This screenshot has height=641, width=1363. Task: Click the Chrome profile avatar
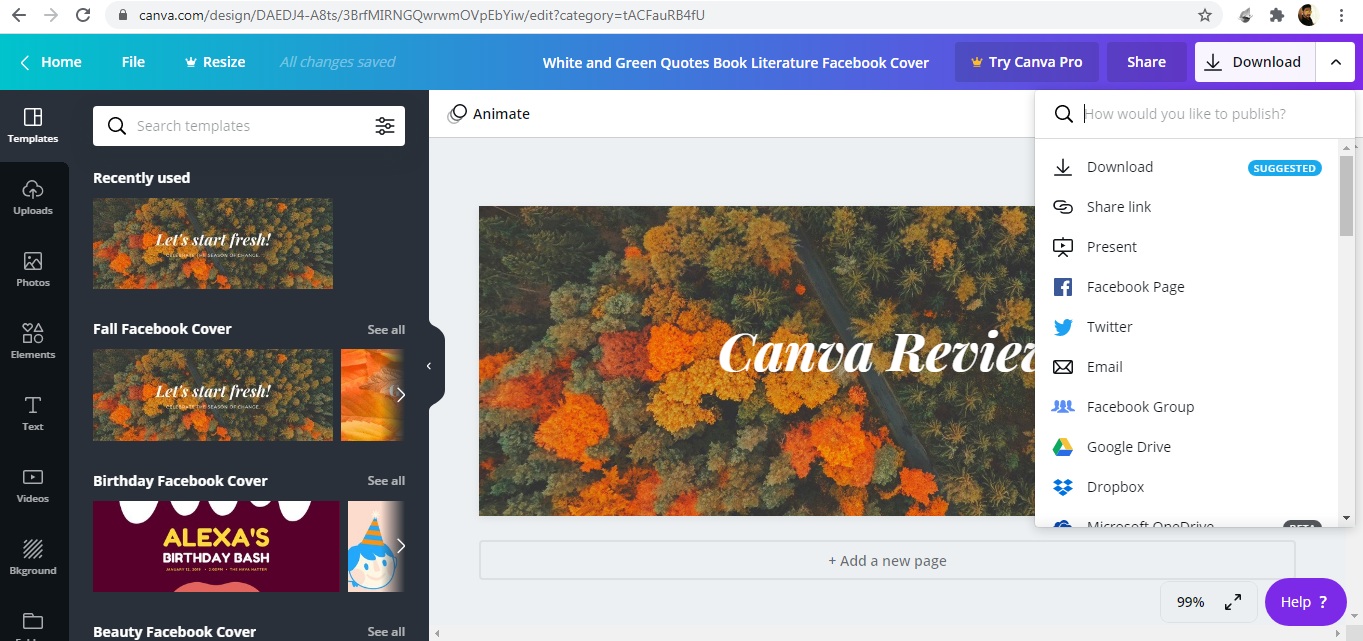tap(1308, 15)
